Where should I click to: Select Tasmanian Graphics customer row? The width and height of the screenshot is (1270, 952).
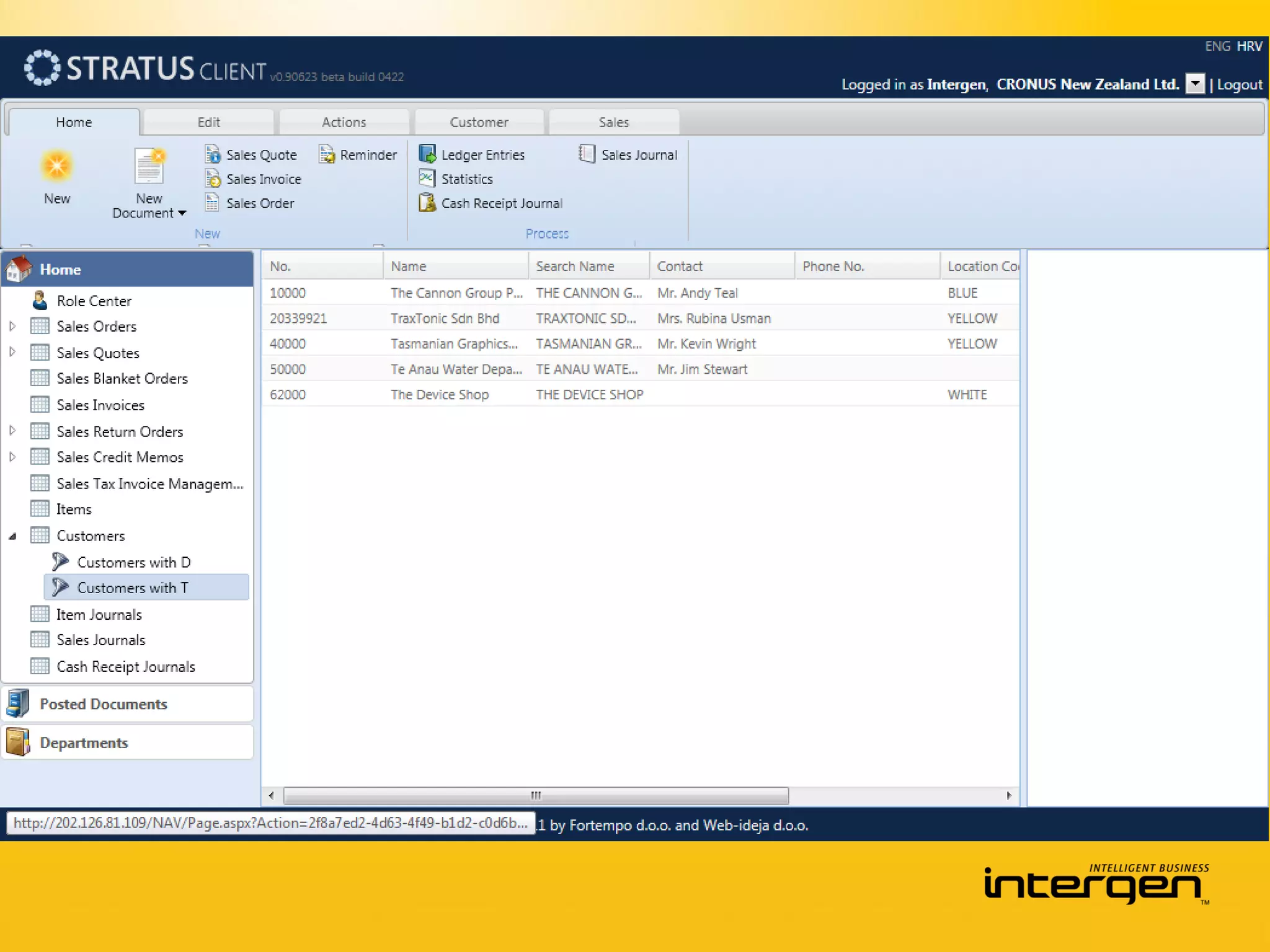(x=641, y=343)
